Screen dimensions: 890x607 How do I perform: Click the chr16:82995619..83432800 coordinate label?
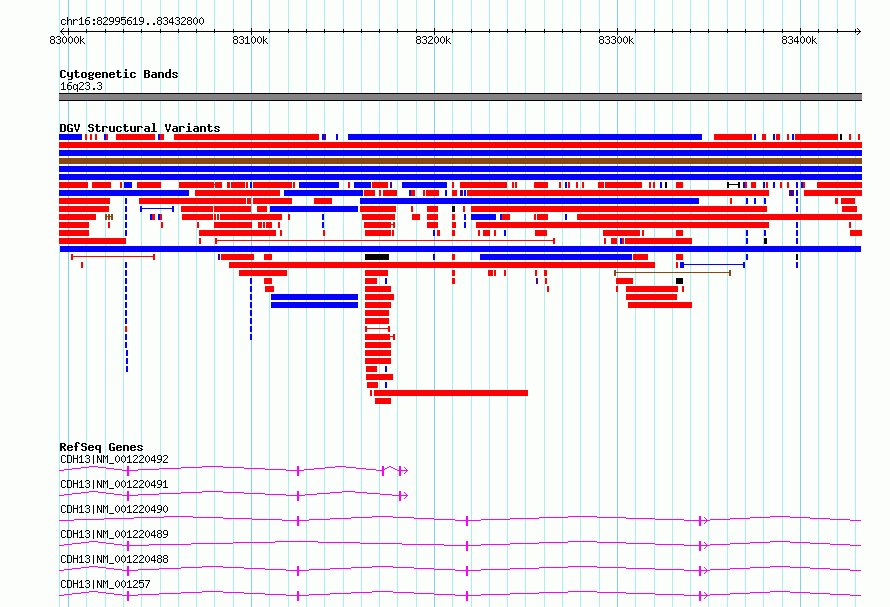pos(132,21)
